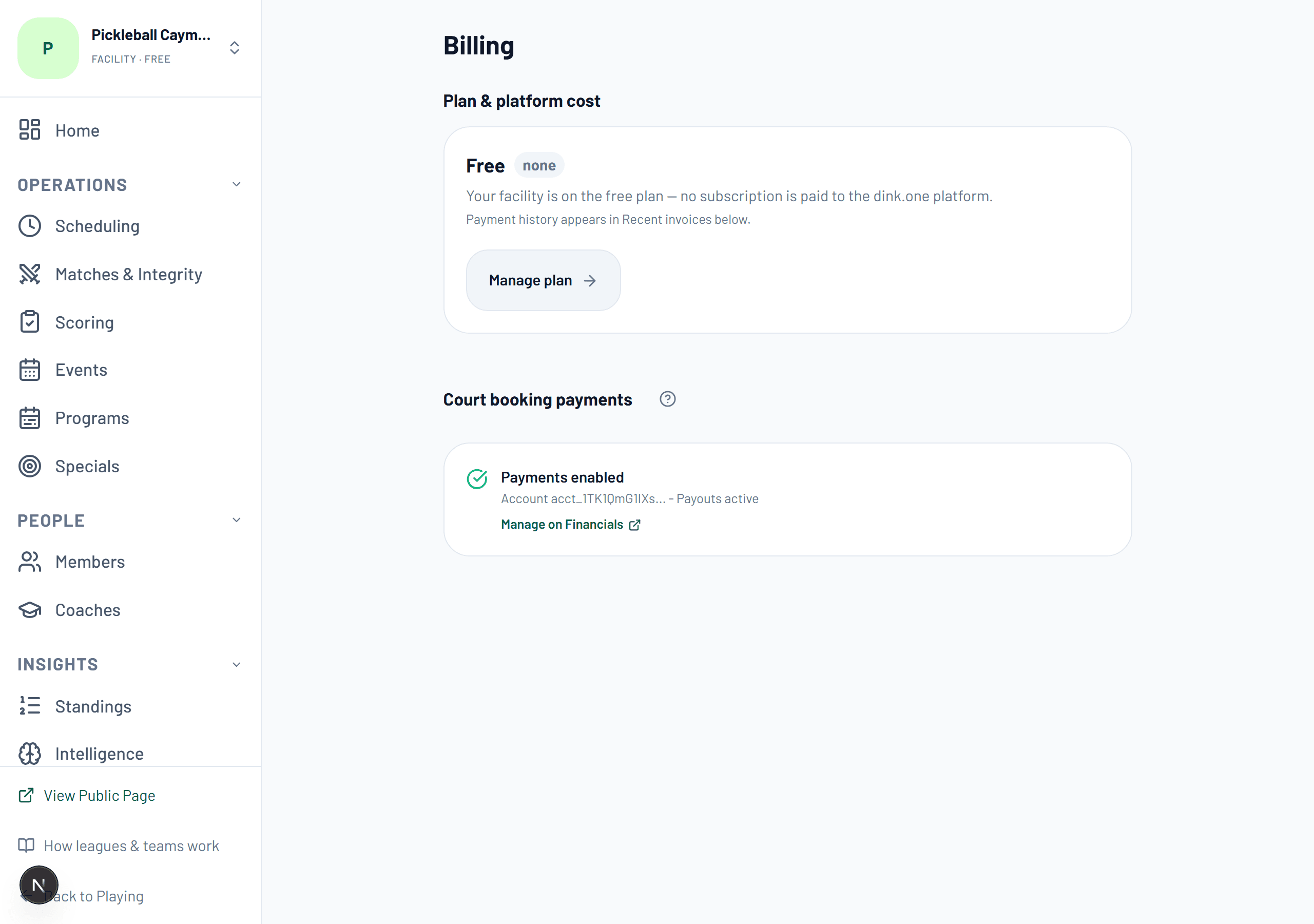The width and height of the screenshot is (1314, 924).
Task: Click the Members people icon
Action: point(29,562)
